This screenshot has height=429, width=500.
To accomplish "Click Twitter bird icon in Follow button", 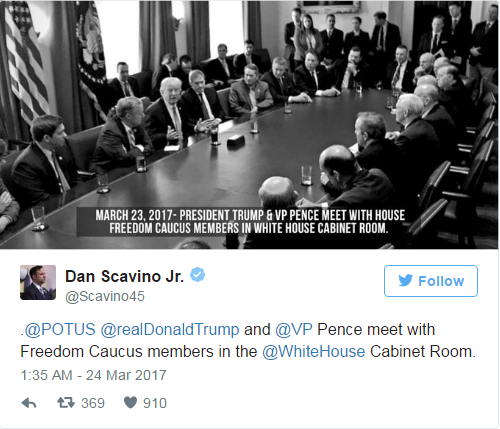I will (406, 281).
